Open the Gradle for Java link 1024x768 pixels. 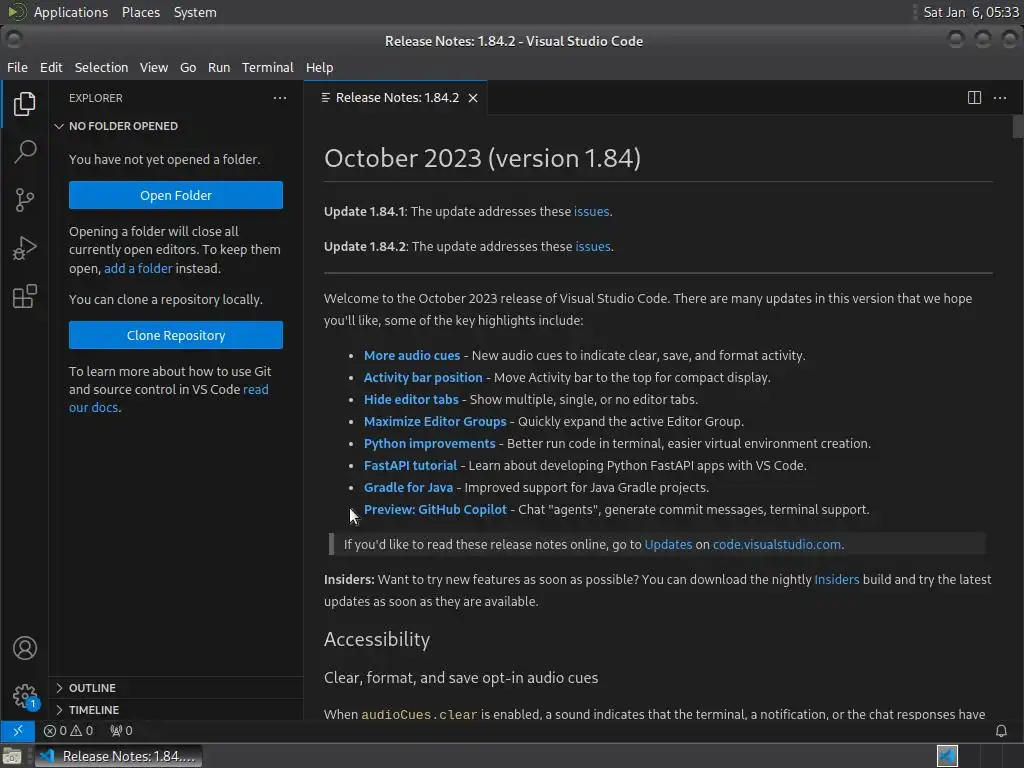408,488
